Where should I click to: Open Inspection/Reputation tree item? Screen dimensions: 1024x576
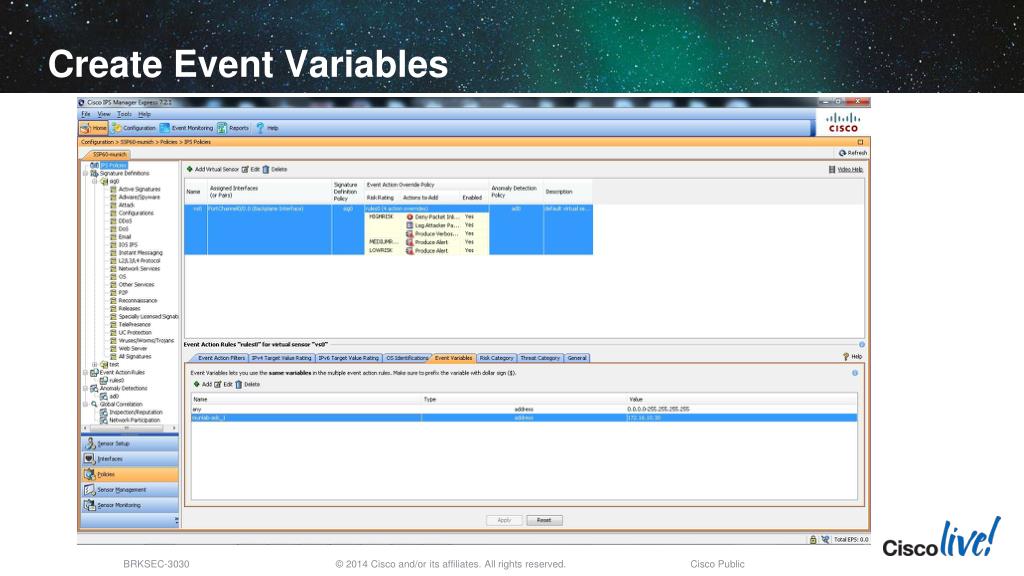point(135,412)
